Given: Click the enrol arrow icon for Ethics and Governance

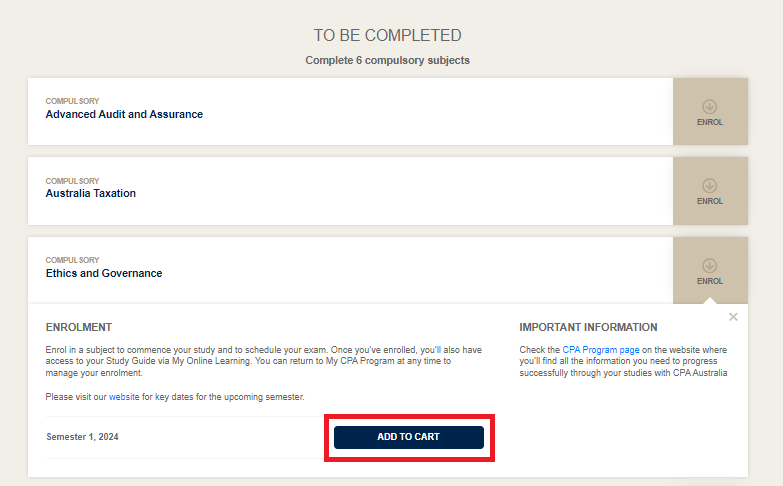Looking at the screenshot, I should [710, 265].
